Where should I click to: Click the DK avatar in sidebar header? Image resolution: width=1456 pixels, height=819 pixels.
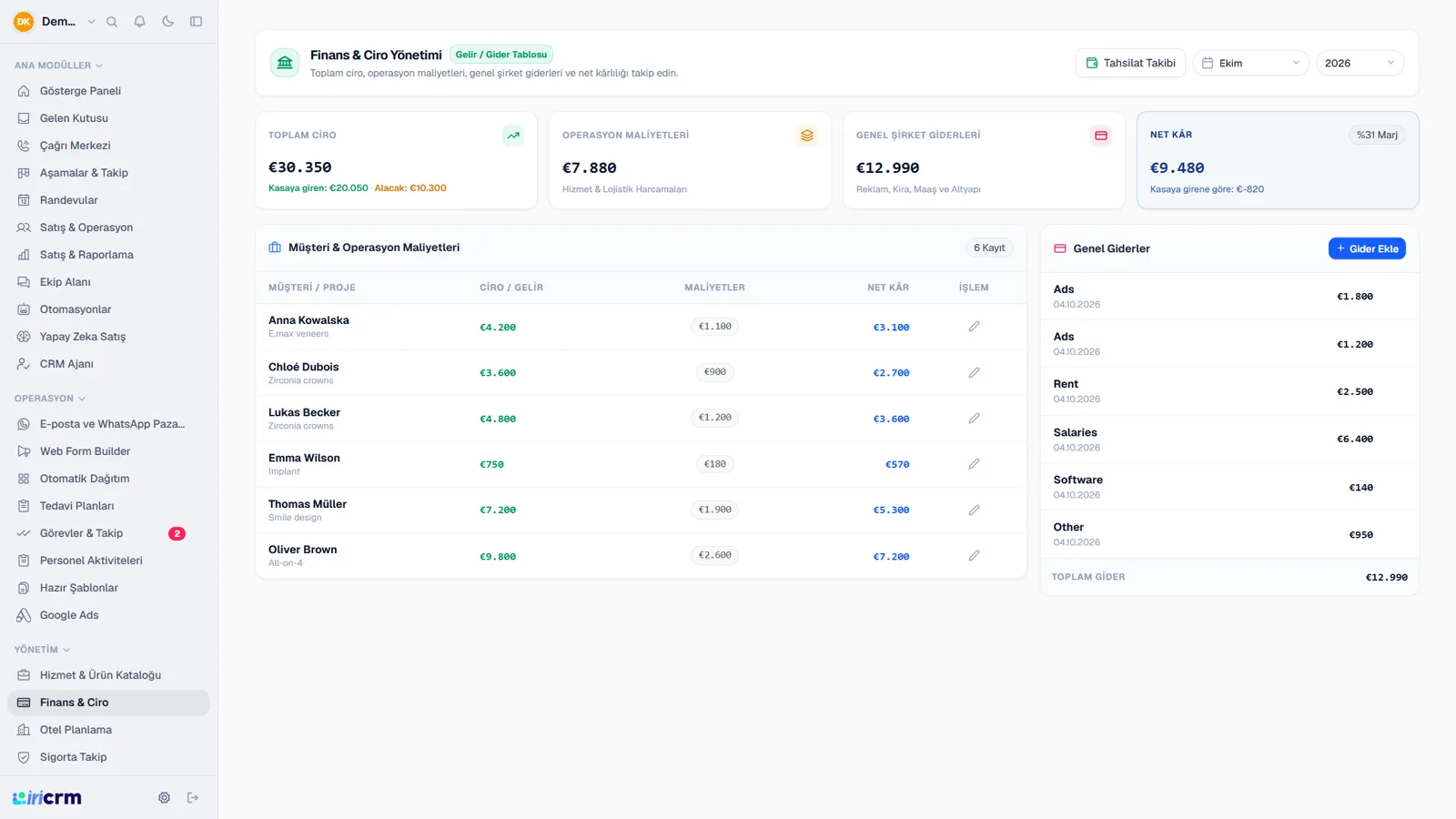pyautogui.click(x=24, y=22)
